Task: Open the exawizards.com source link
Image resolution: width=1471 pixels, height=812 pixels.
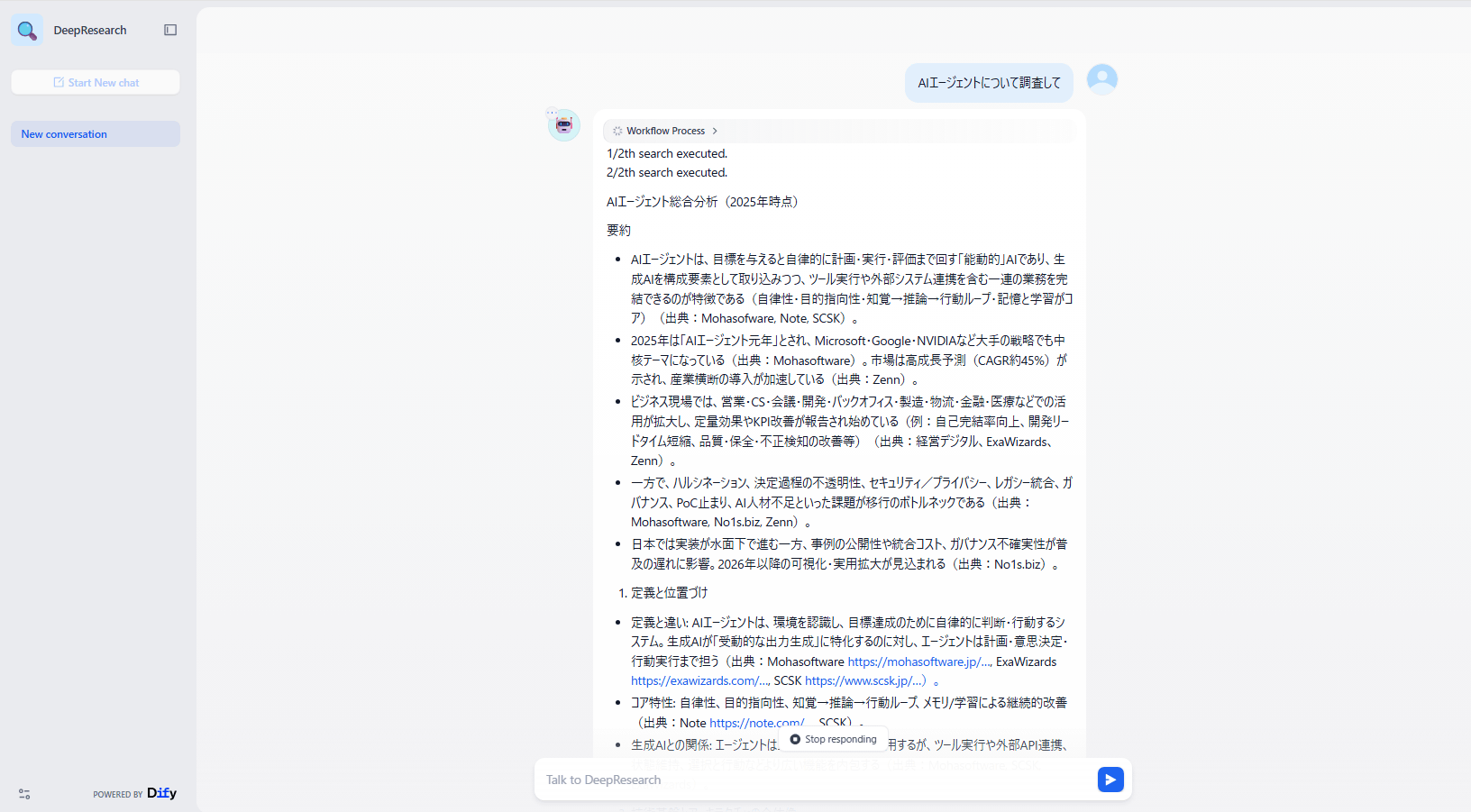Action: 699,681
